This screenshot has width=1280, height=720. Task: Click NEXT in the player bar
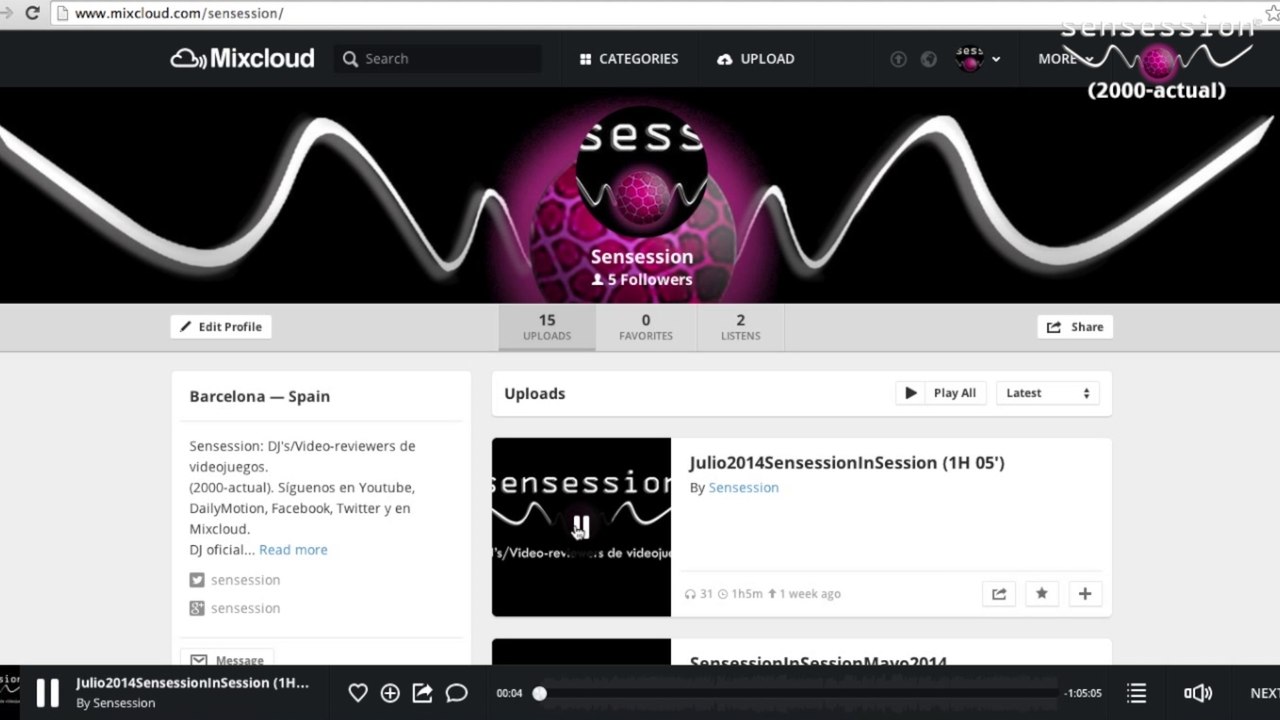click(x=1265, y=693)
